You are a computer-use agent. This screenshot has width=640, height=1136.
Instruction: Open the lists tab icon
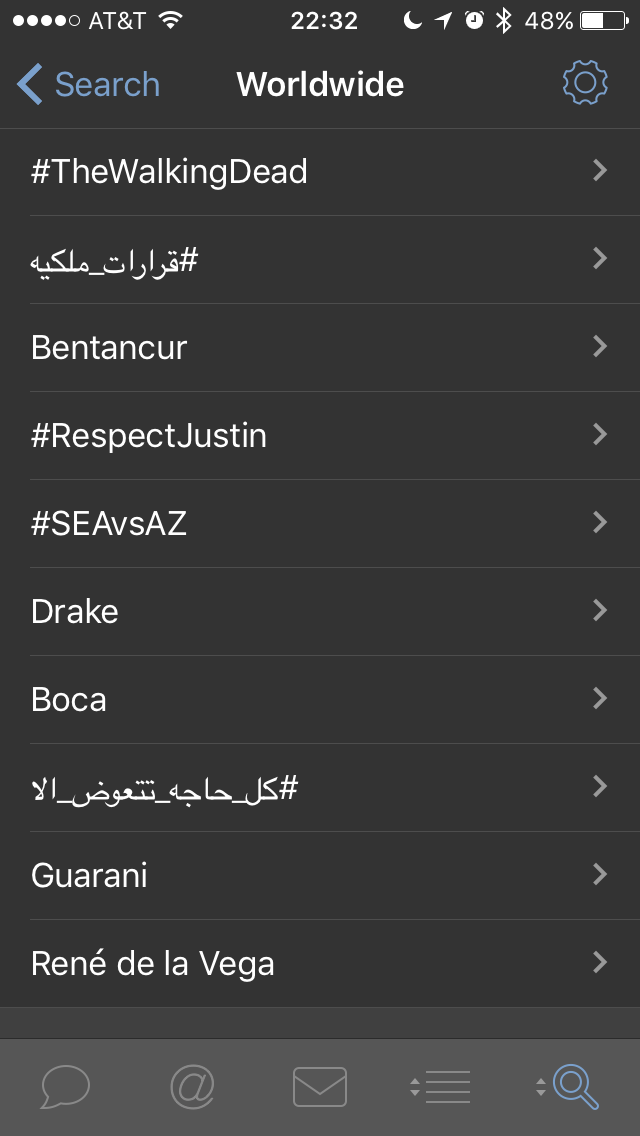(x=441, y=1087)
